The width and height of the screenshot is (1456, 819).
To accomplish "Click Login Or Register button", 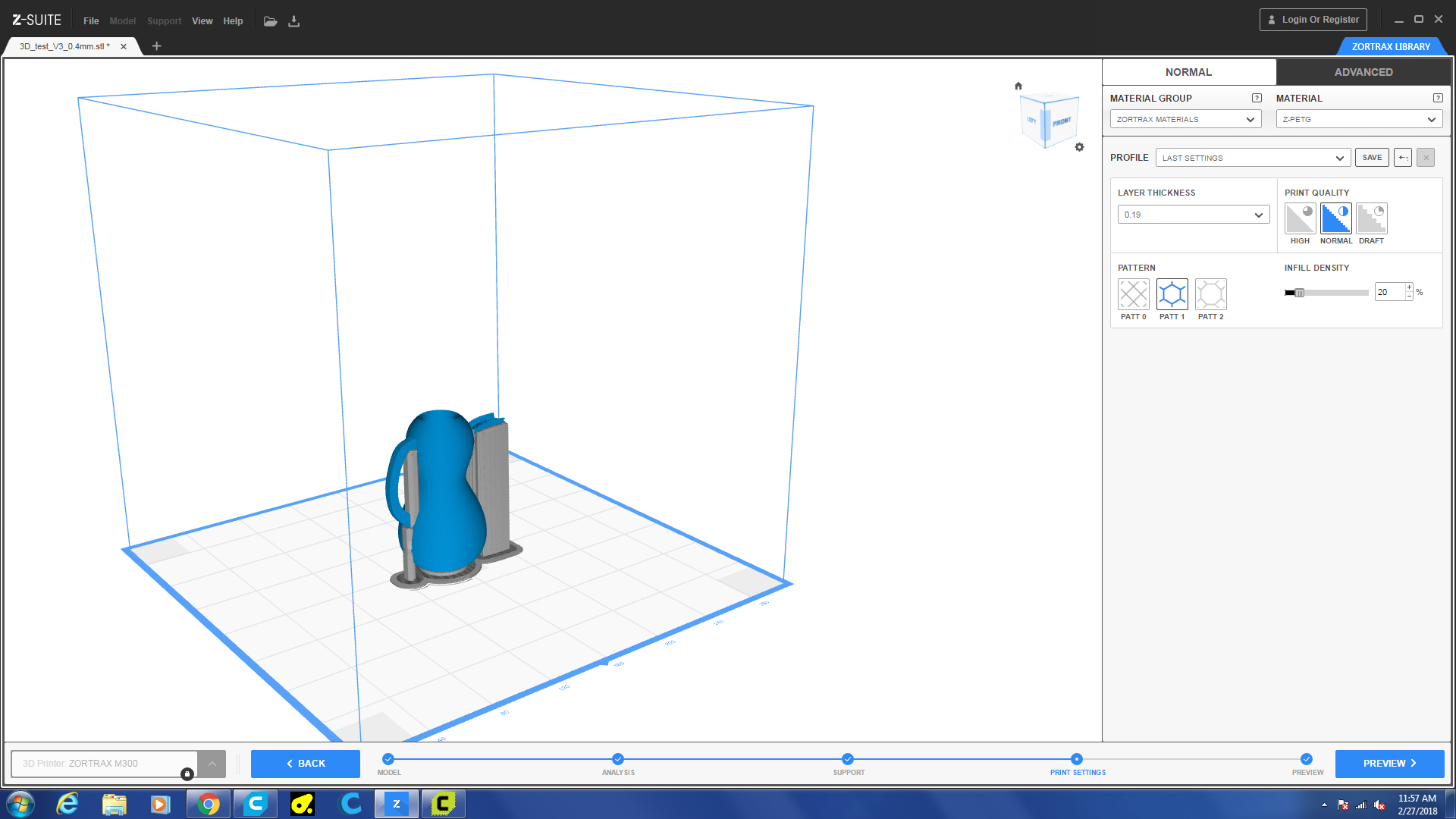I will (x=1313, y=20).
